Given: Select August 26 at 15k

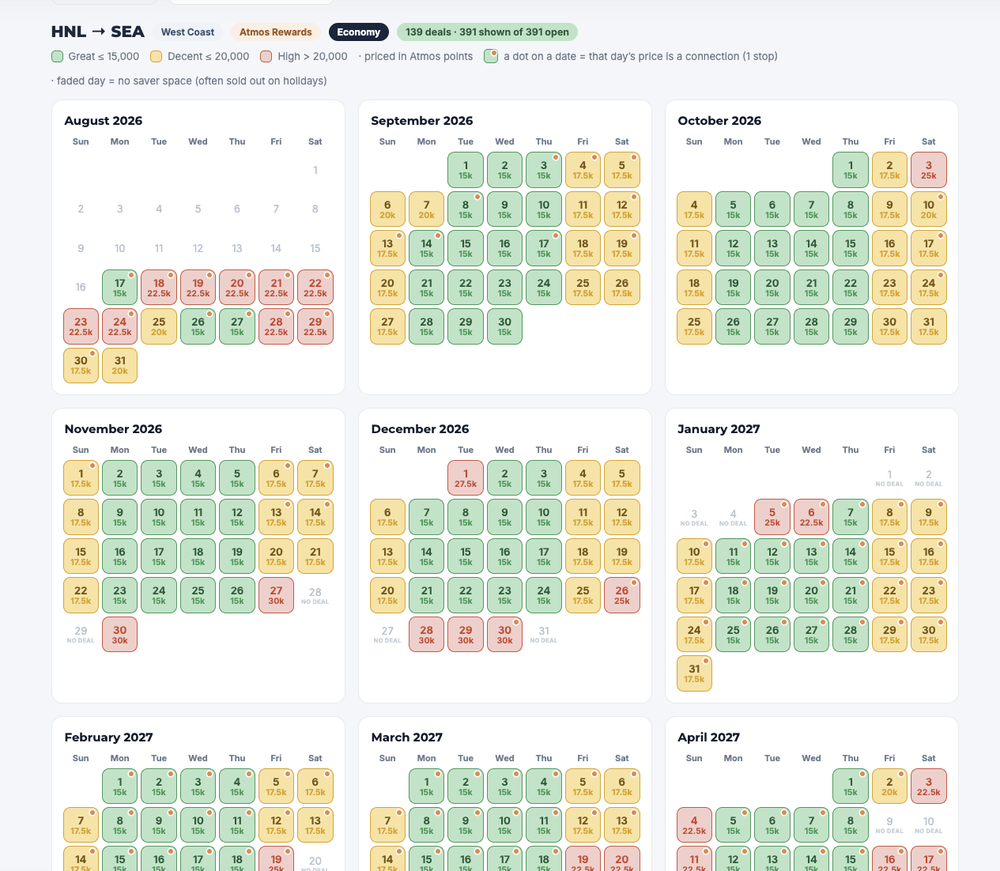Looking at the screenshot, I should pos(198,326).
